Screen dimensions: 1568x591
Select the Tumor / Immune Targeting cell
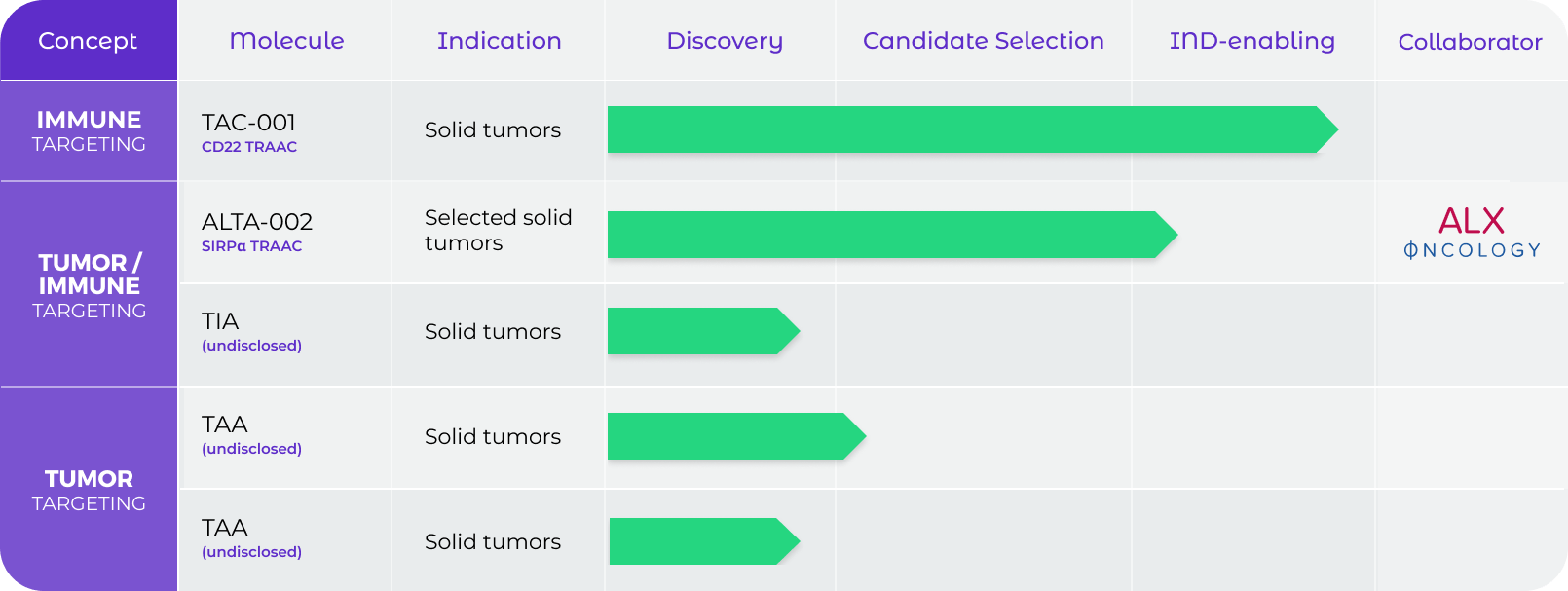(x=89, y=285)
